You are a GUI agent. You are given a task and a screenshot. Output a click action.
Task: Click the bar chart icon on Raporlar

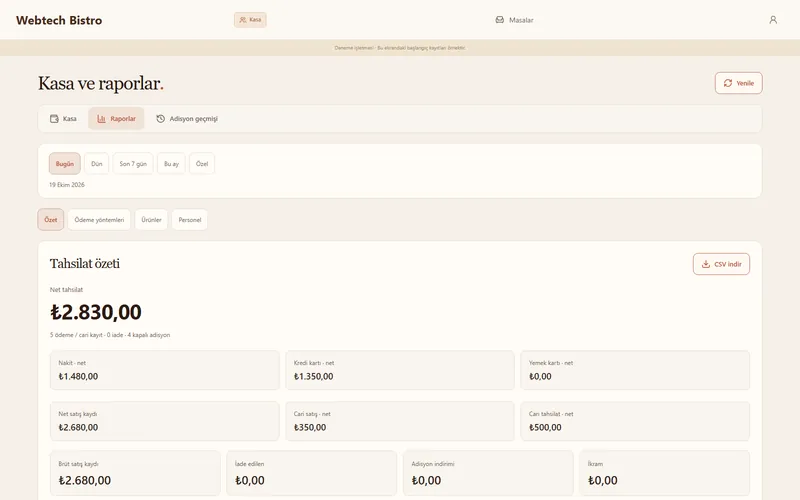101,119
